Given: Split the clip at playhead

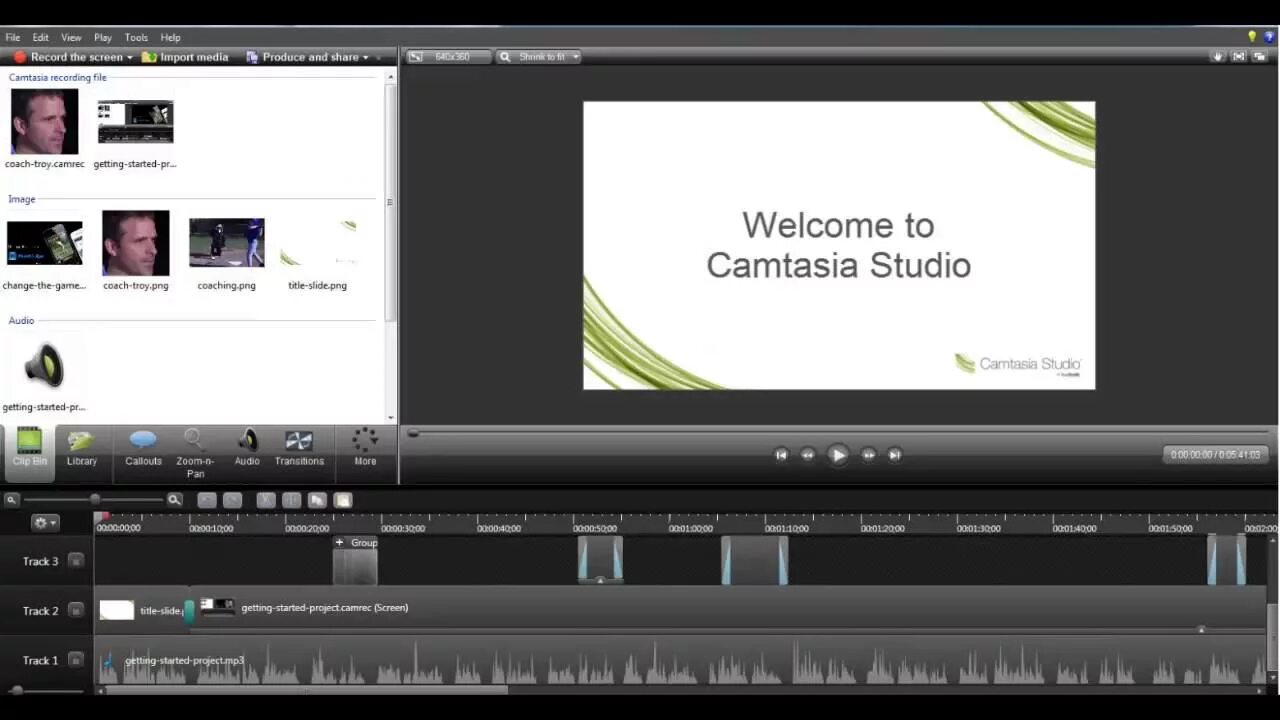Looking at the screenshot, I should pyautogui.click(x=292, y=500).
